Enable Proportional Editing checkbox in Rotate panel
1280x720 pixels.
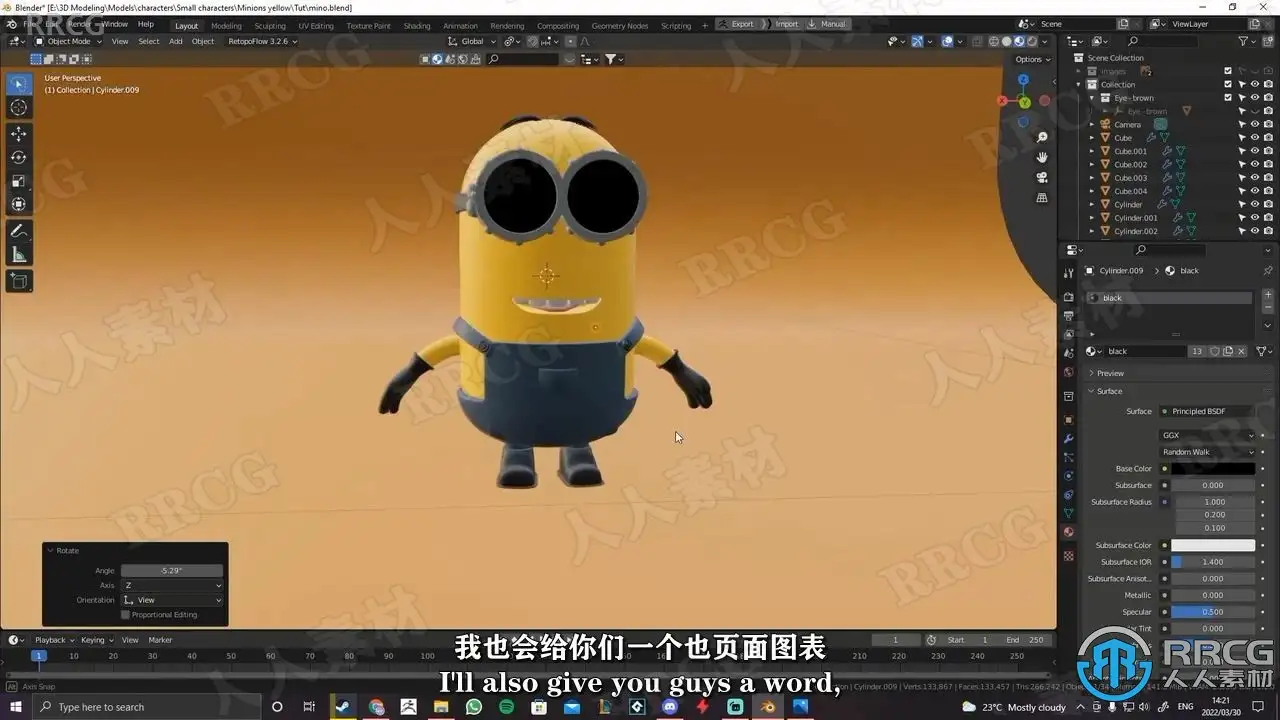pos(126,614)
